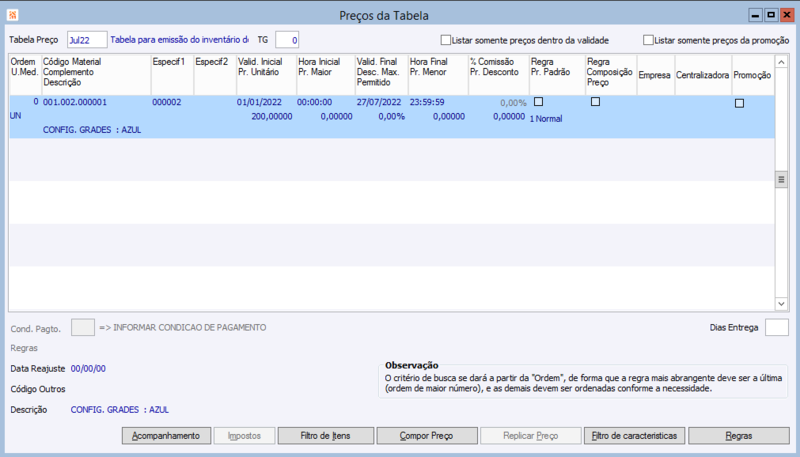Viewport: 800px width, 457px height.
Task: Open the Acompanhamento button
Action: coord(166,436)
